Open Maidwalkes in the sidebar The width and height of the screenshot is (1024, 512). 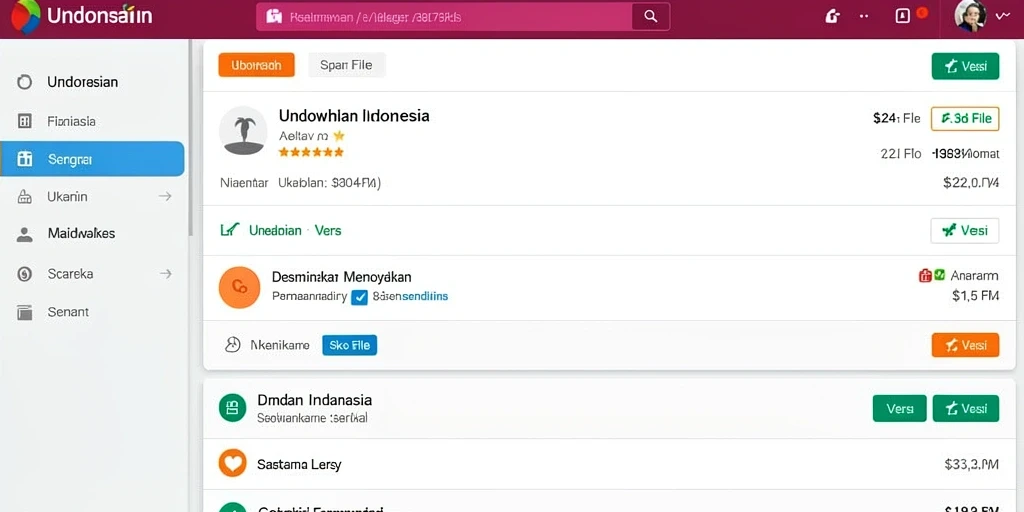tap(81, 233)
